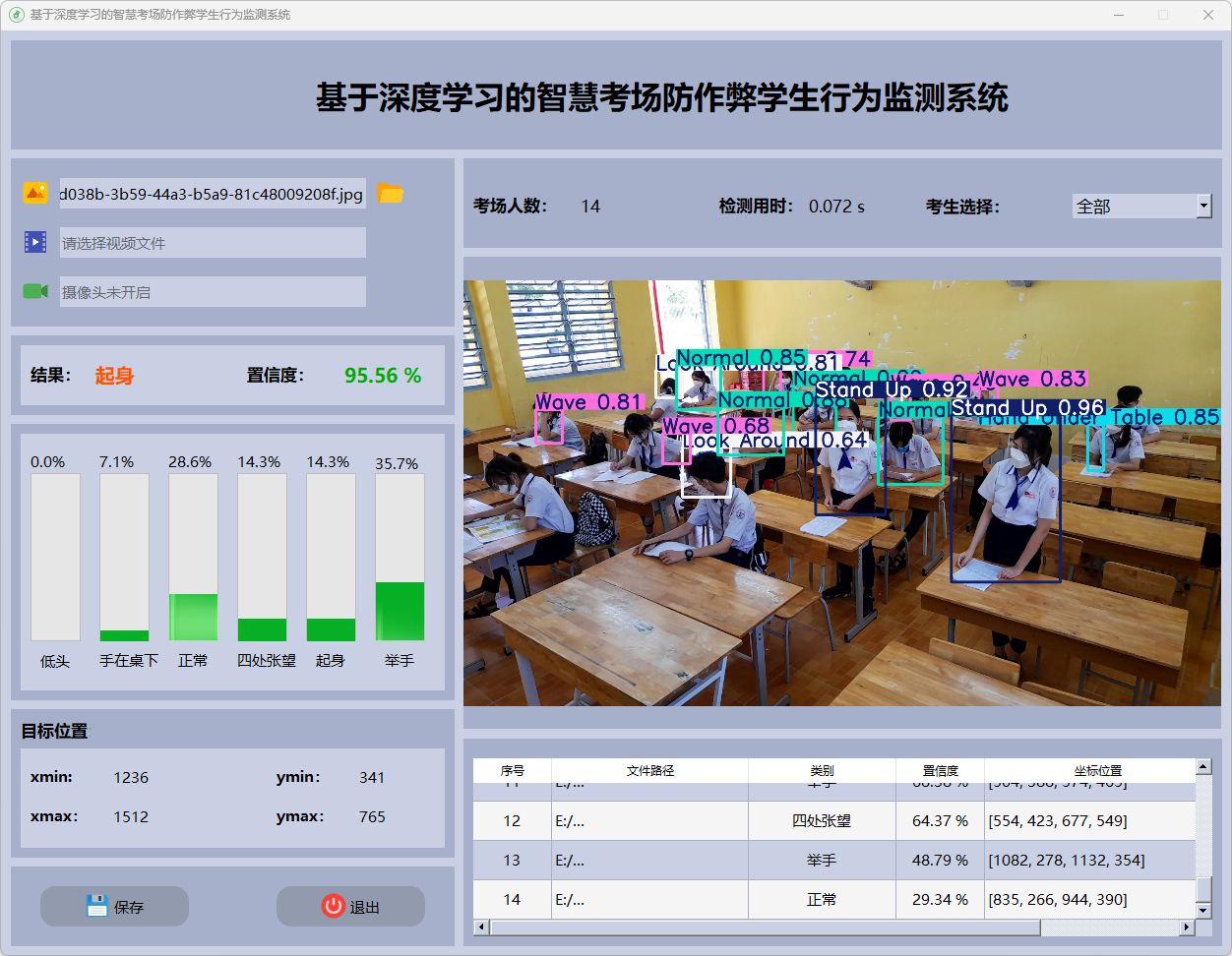This screenshot has width=1232, height=956.
Task: Click the image filename input field
Action: [212, 194]
